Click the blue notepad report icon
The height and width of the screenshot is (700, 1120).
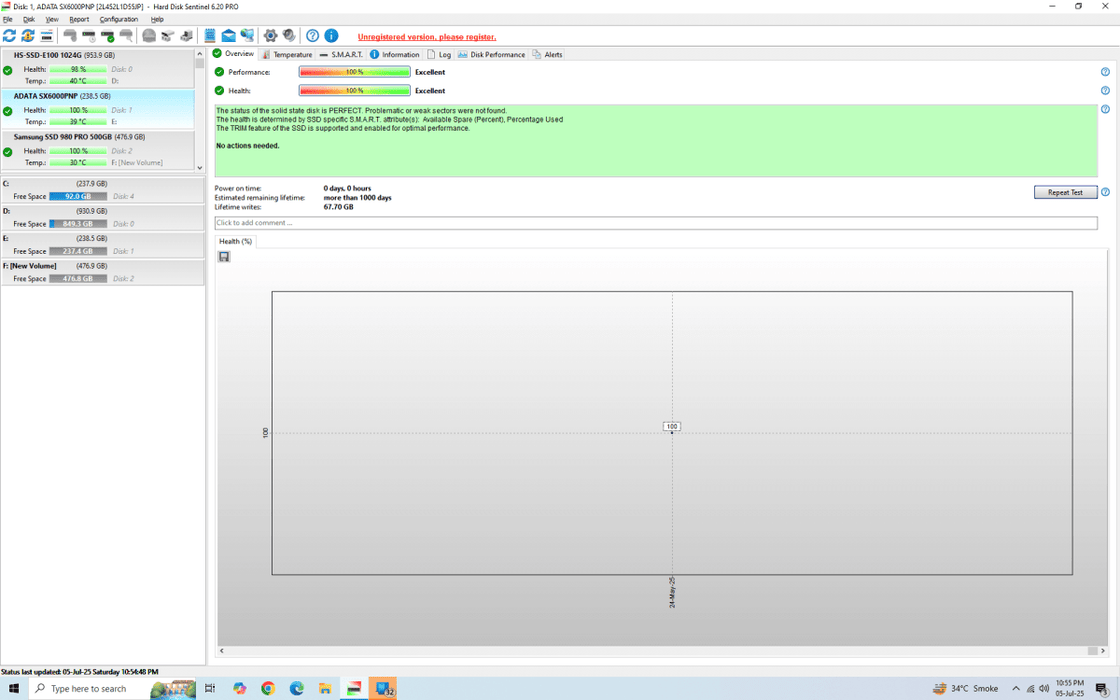(x=210, y=36)
